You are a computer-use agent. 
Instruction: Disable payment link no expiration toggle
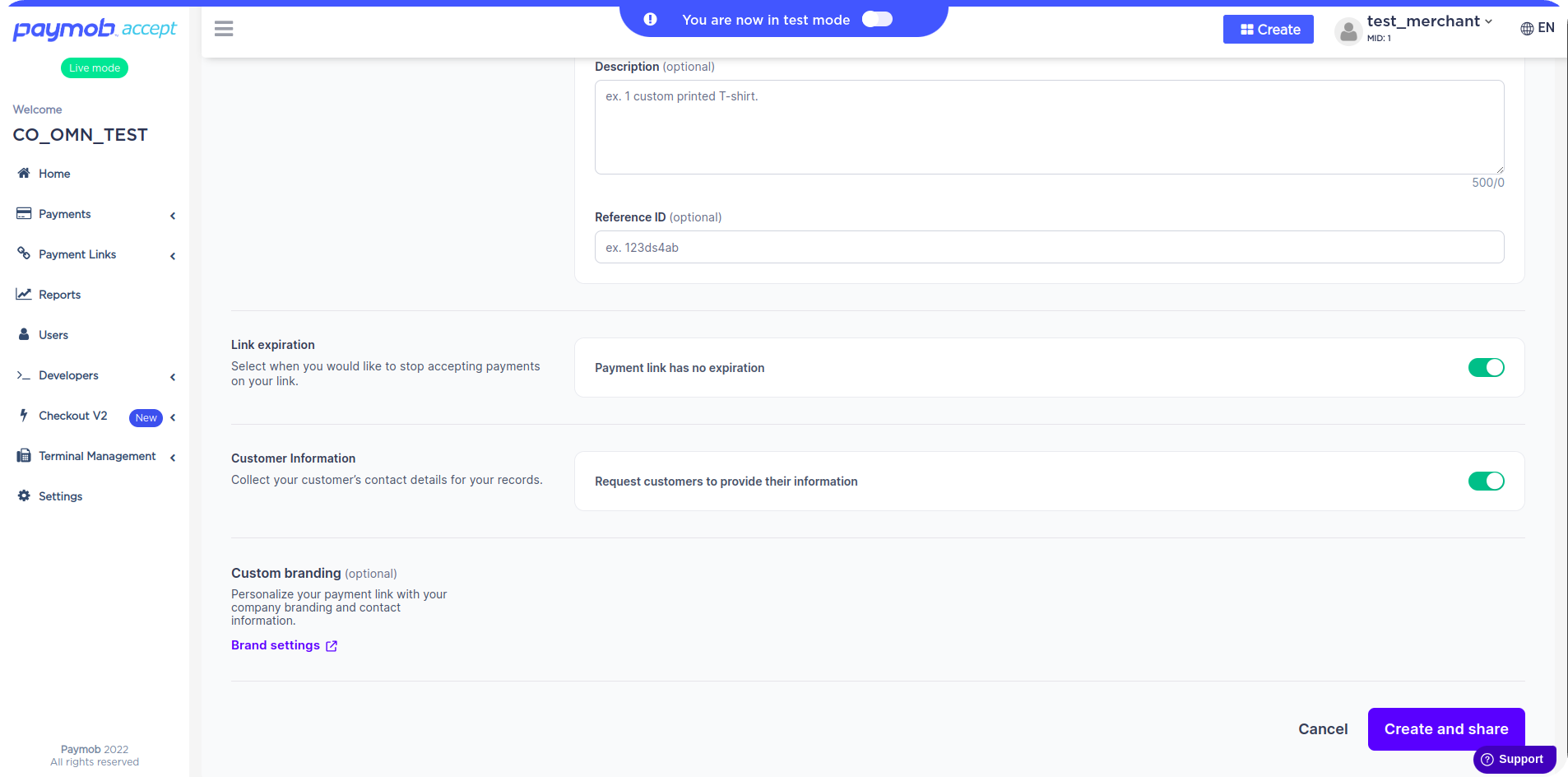pyautogui.click(x=1486, y=367)
